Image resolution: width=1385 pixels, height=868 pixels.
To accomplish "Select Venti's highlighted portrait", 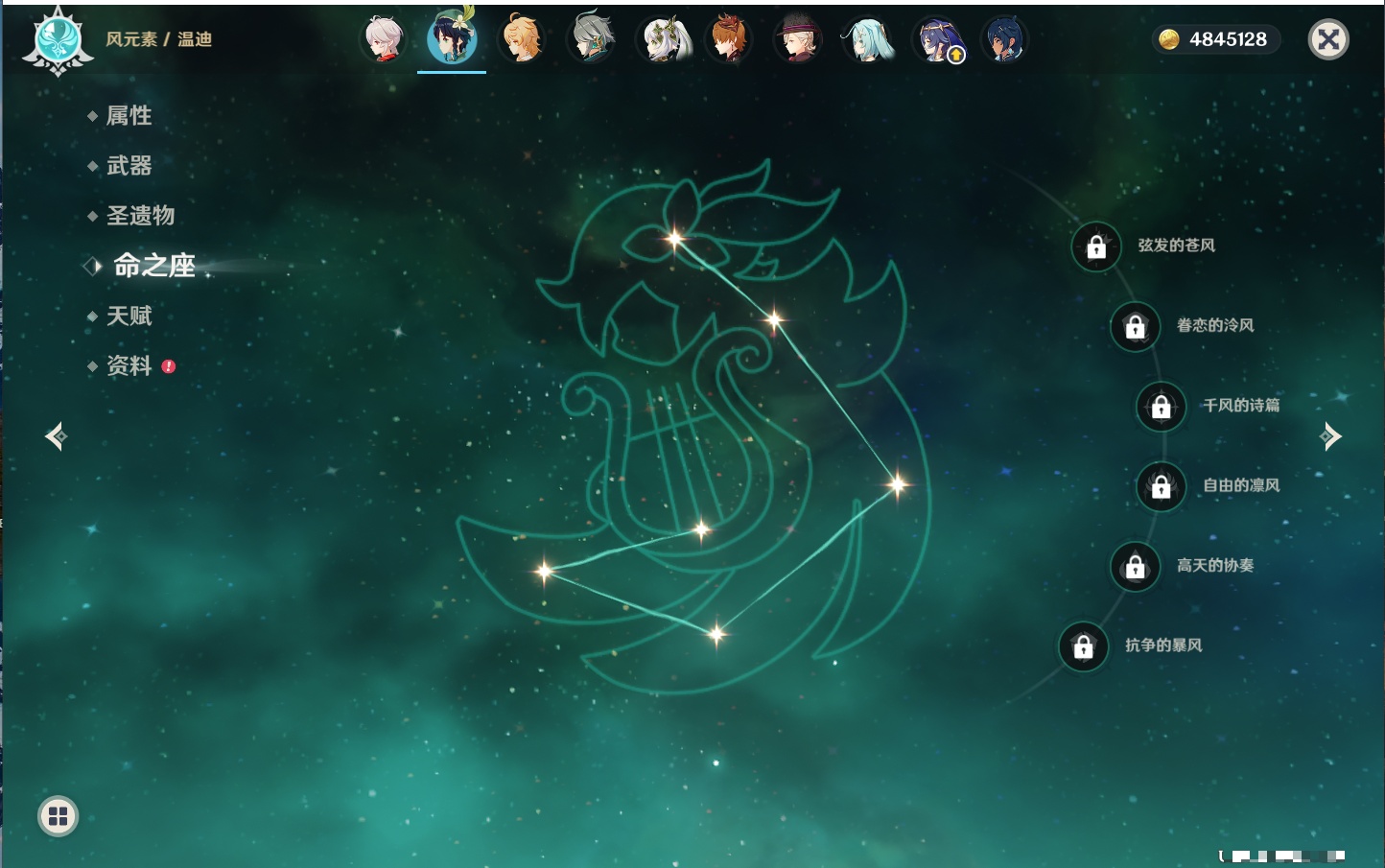I will [x=452, y=38].
